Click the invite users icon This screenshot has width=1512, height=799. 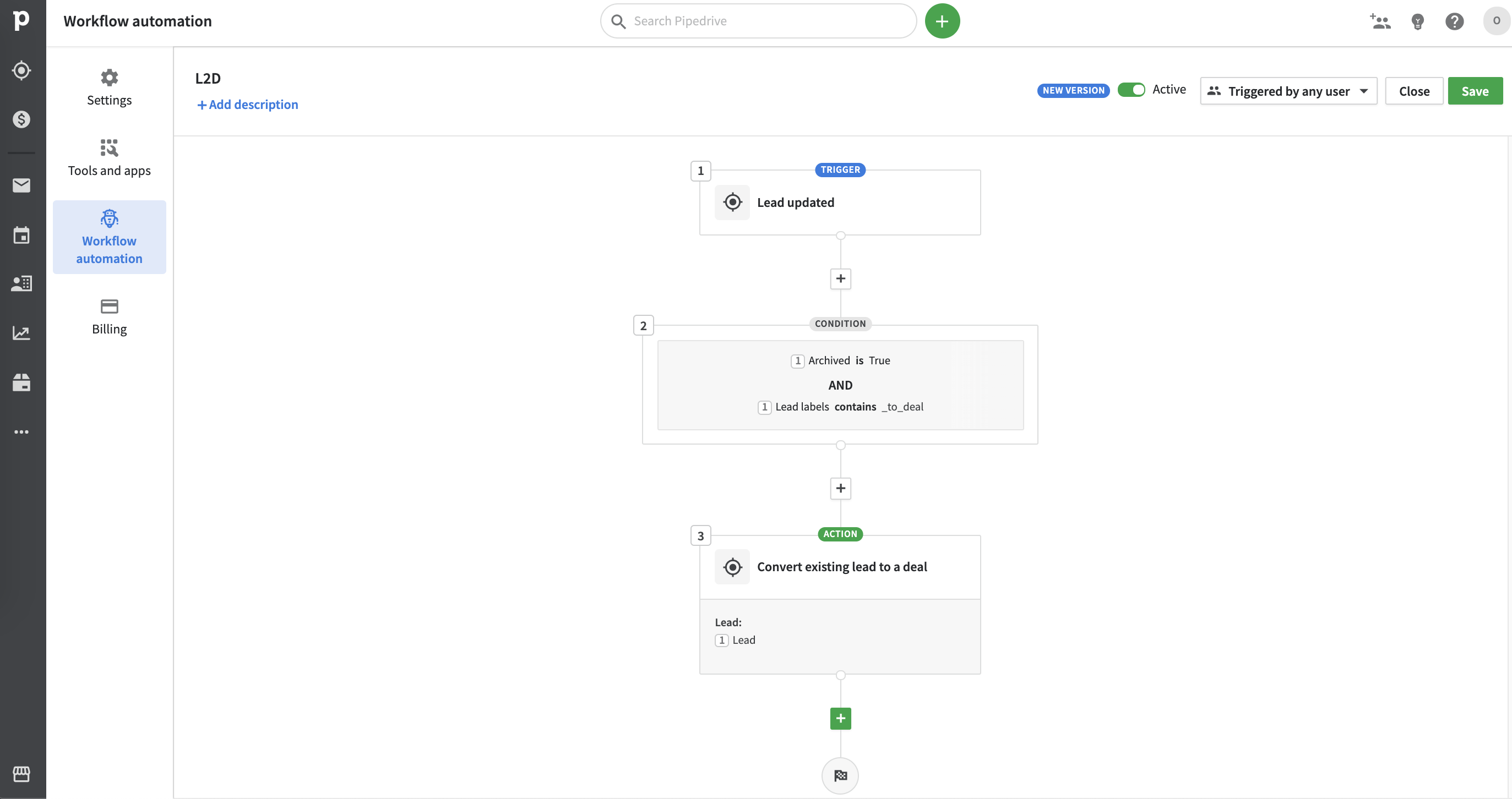coord(1380,21)
